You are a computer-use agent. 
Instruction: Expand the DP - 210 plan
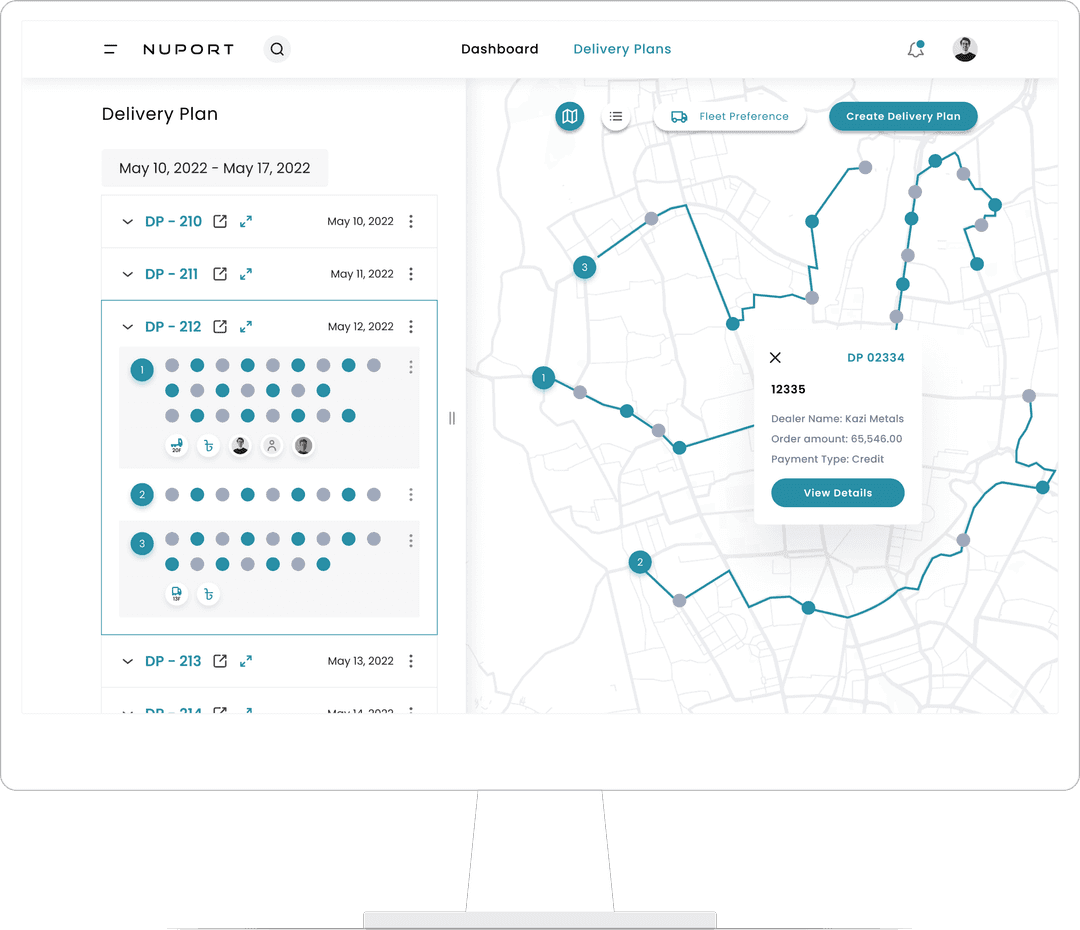tap(127, 221)
